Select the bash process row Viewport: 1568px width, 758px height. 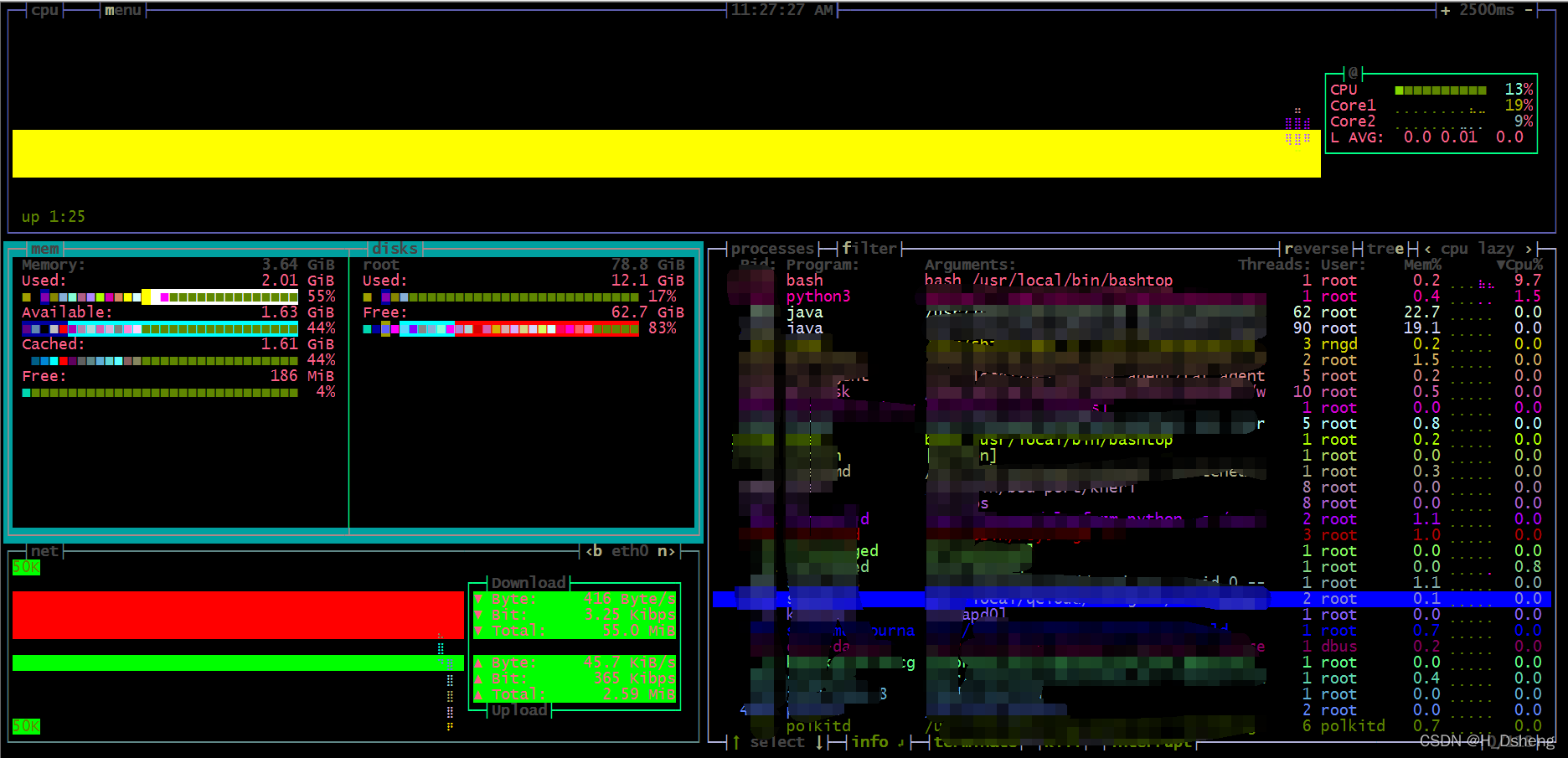point(1132,281)
